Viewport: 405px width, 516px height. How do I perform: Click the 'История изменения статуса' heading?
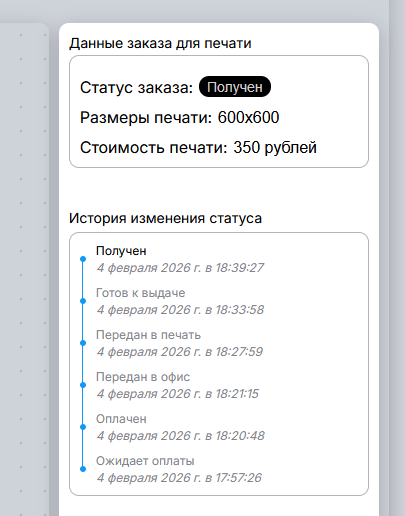[x=165, y=218]
